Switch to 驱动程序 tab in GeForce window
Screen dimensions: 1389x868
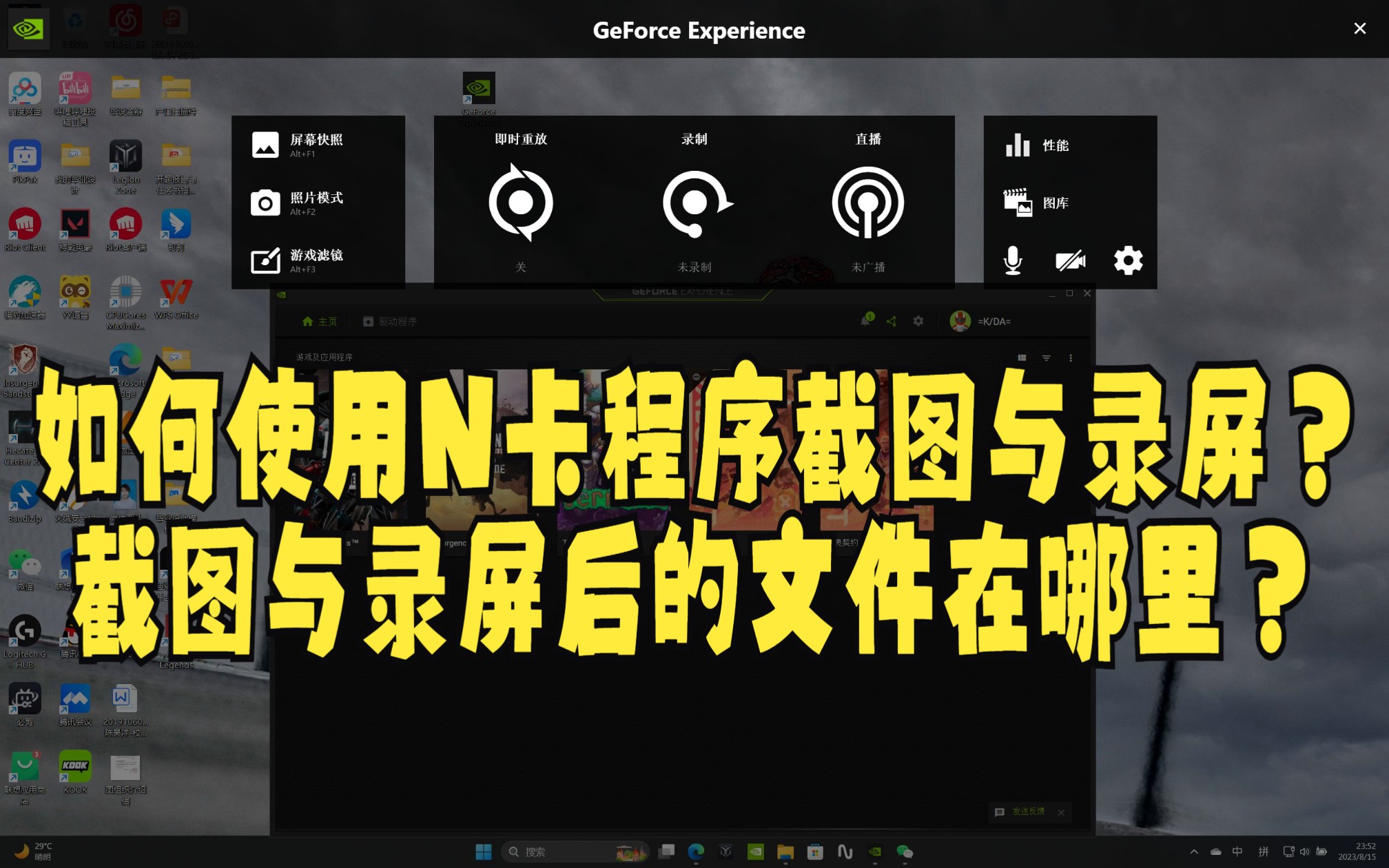390,322
